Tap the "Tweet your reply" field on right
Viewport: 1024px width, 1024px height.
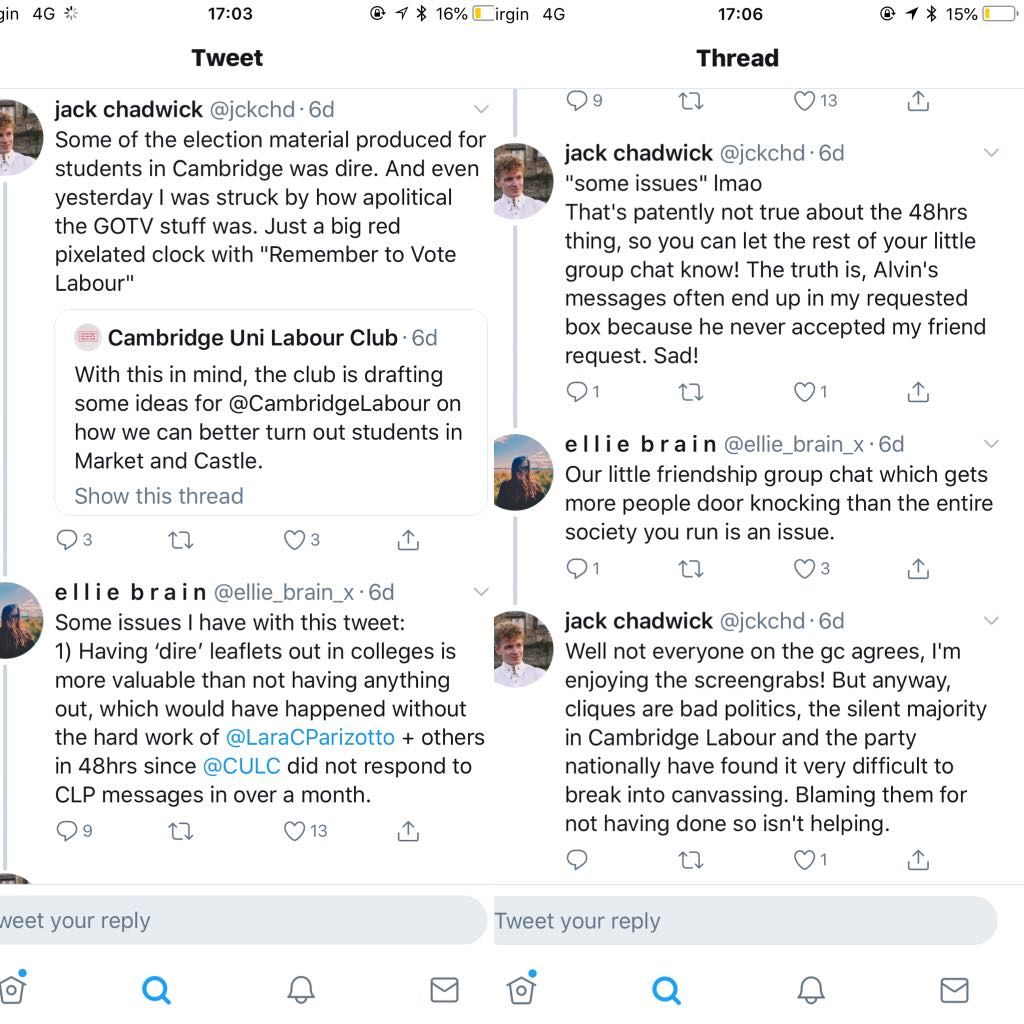[x=745, y=921]
